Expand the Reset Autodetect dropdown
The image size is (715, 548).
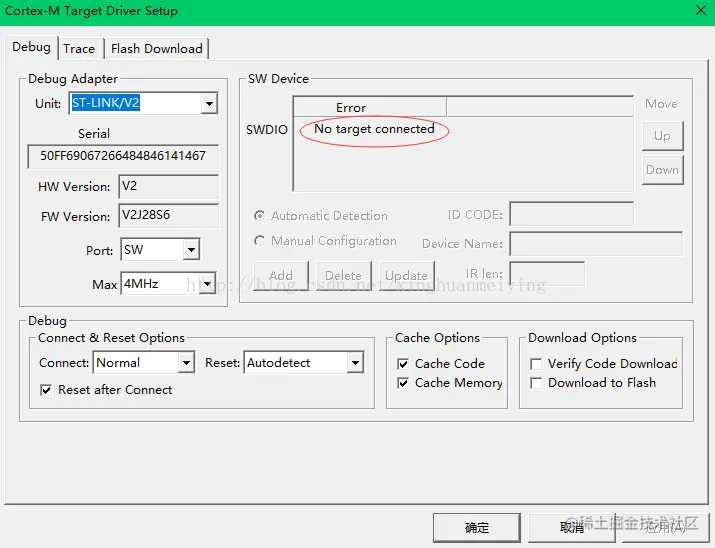click(x=355, y=363)
